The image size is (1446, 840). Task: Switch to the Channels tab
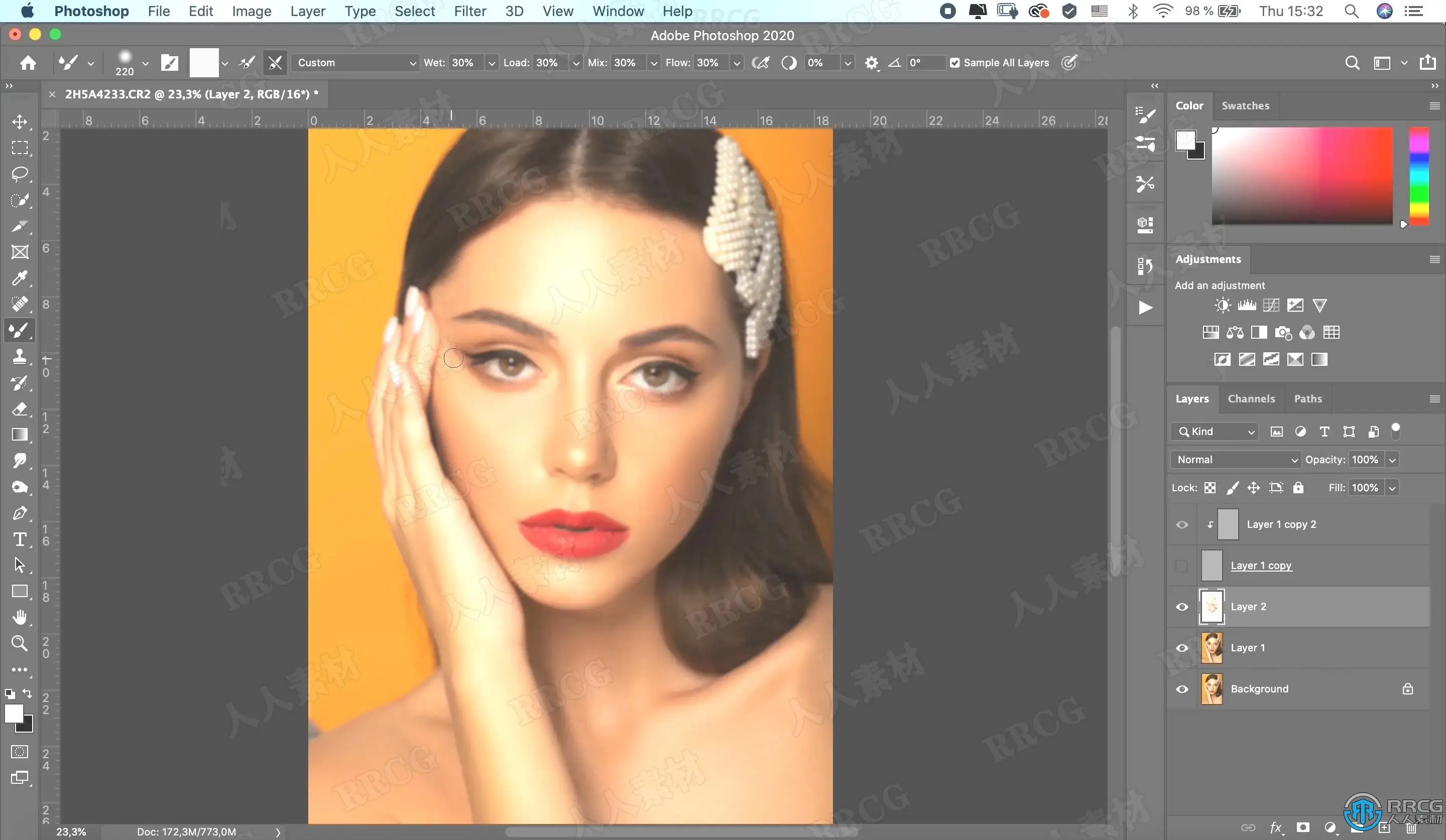[1251, 398]
